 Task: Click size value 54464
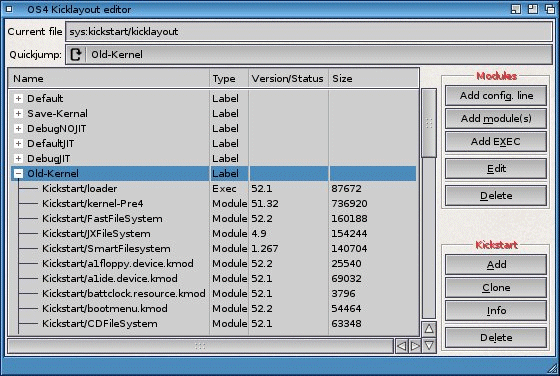pyautogui.click(x=346, y=309)
